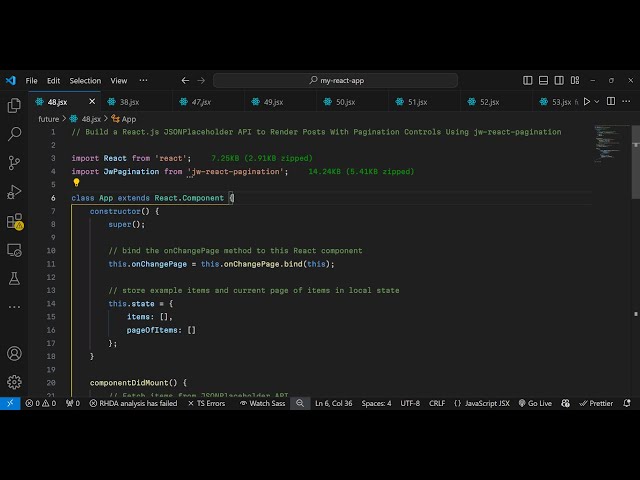Open the Search view icon
This screenshot has height=480, width=640.
point(14,133)
